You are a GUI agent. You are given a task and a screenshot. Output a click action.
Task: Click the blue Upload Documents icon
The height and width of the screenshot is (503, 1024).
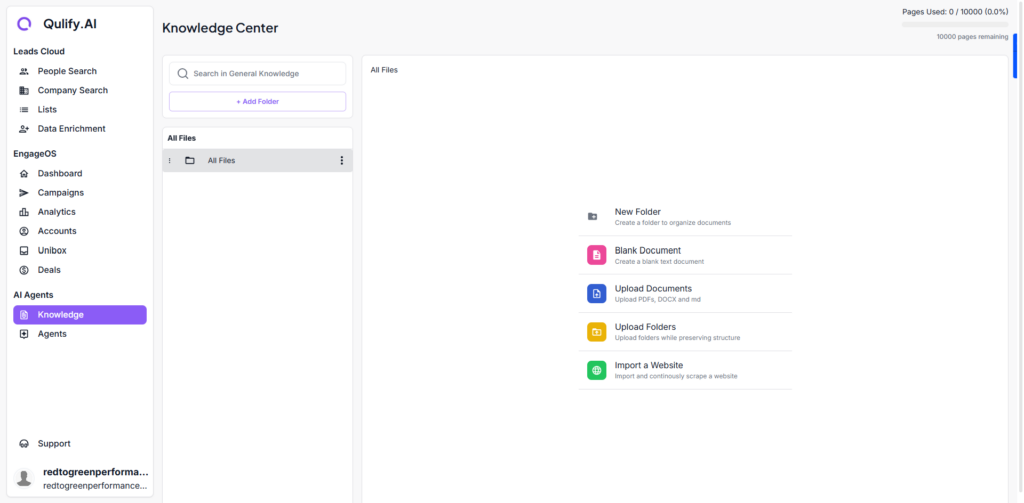(x=597, y=293)
